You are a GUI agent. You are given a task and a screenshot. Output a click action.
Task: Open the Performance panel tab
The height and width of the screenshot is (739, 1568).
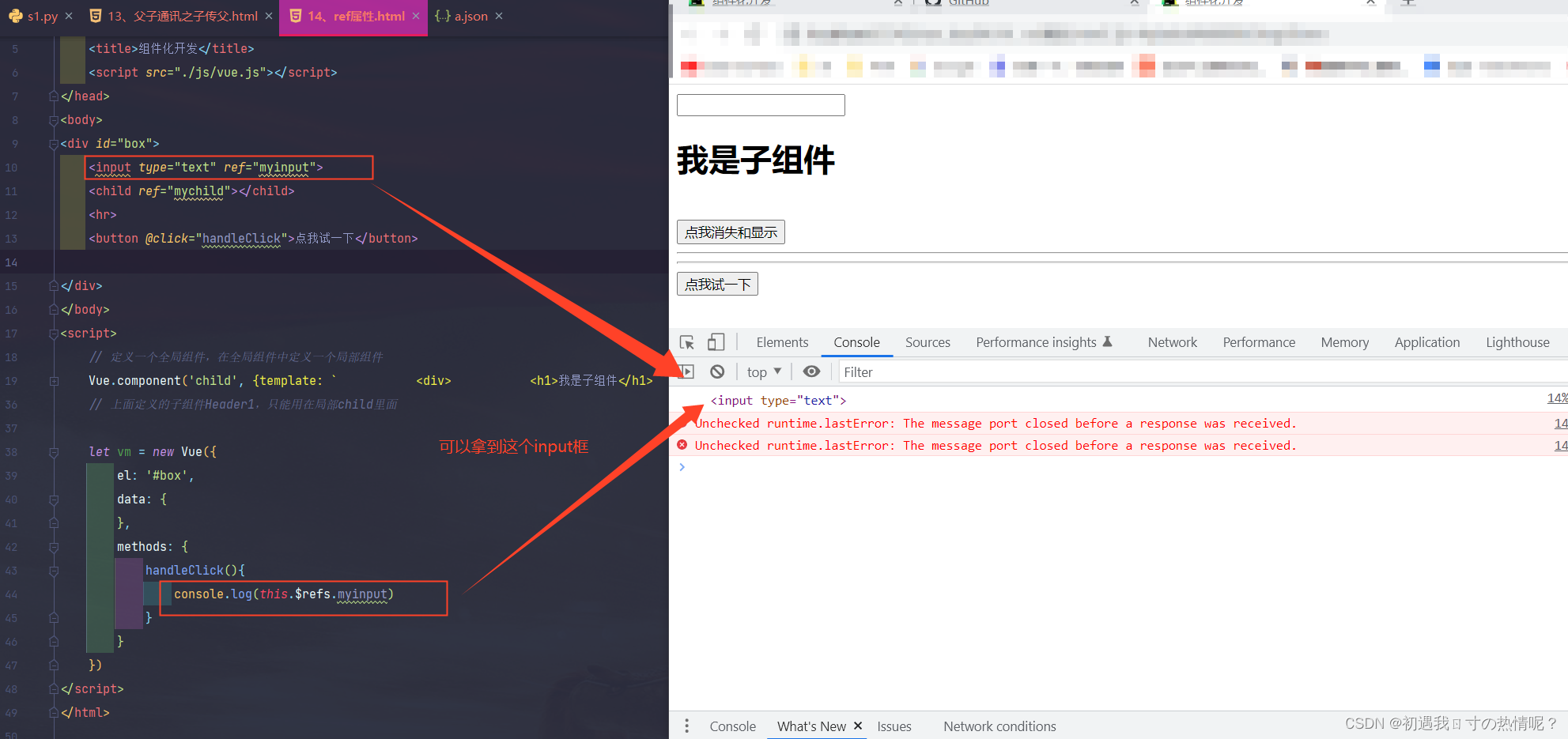[x=1259, y=342]
